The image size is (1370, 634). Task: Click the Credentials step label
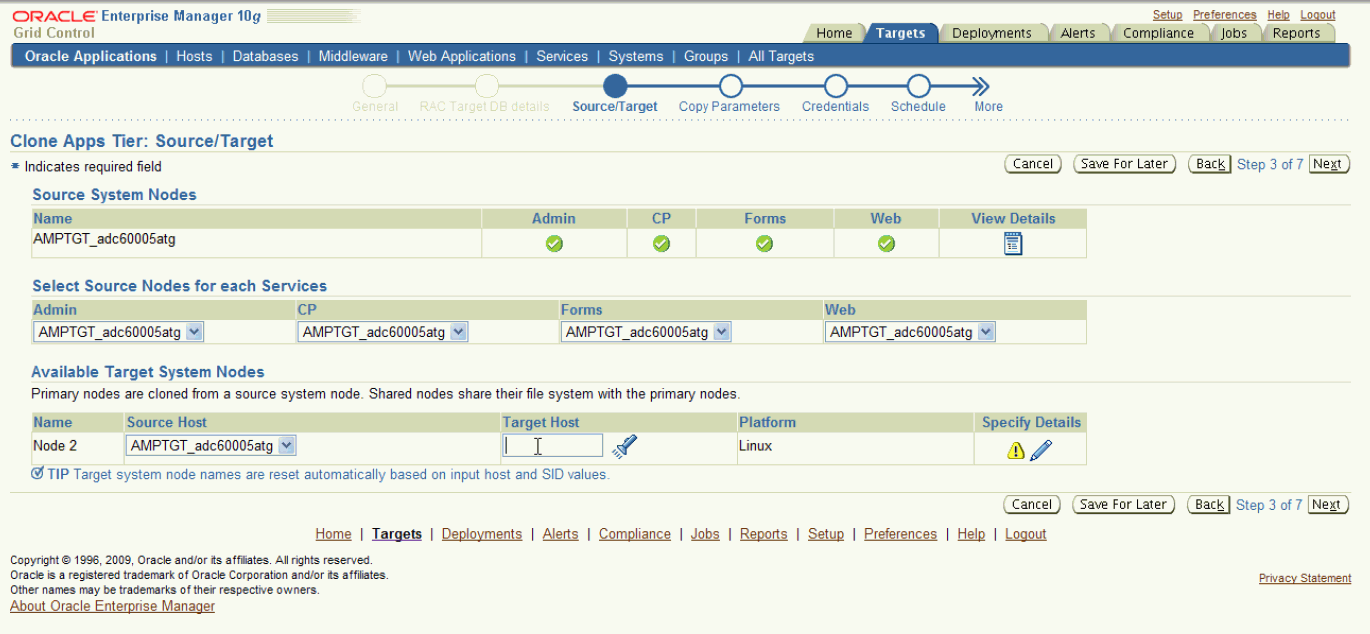tap(835, 107)
